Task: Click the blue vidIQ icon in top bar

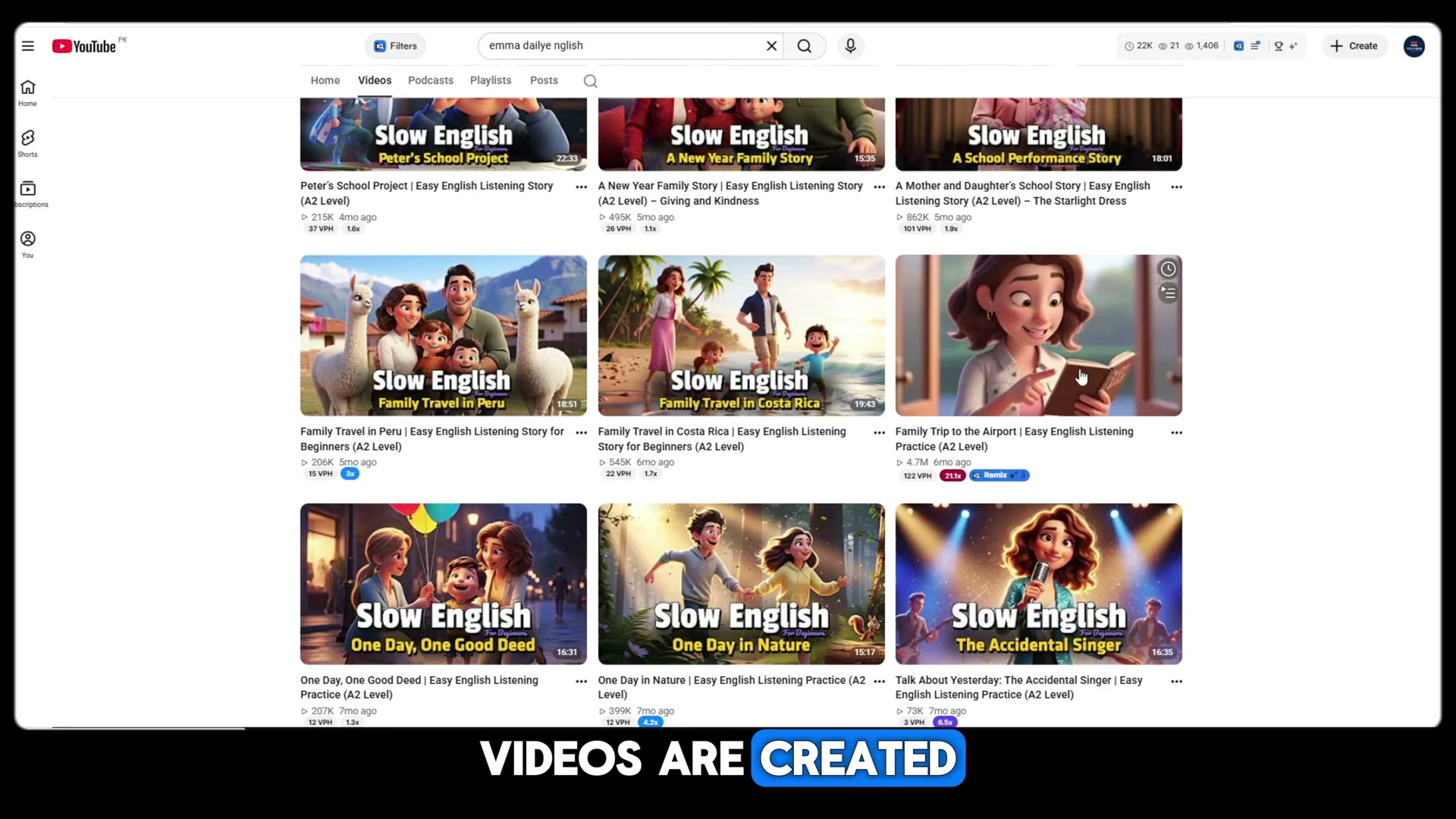Action: (1238, 46)
